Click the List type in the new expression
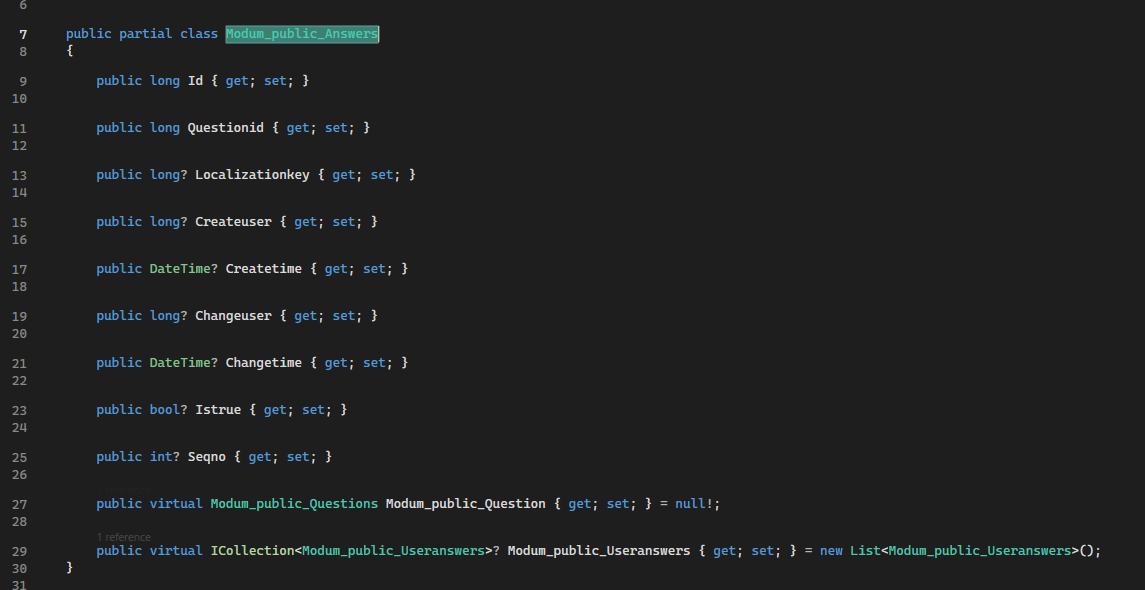Viewport: 1145px width, 590px height. pyautogui.click(x=864, y=550)
